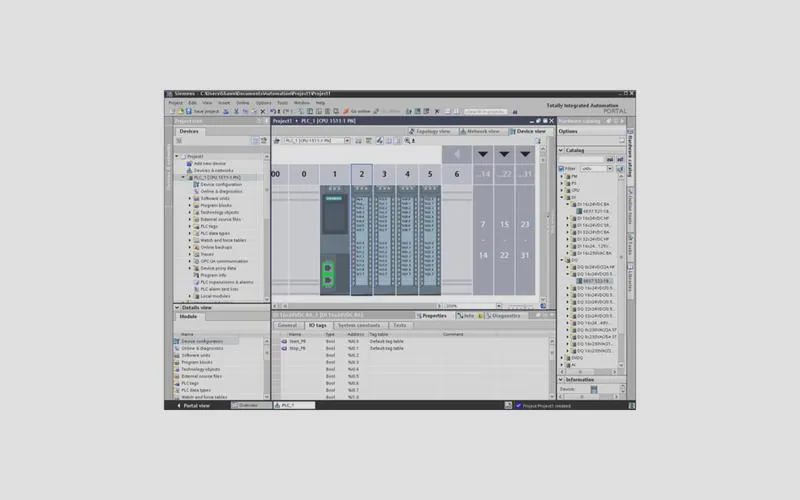Click the catalog search input field

(x=582, y=159)
